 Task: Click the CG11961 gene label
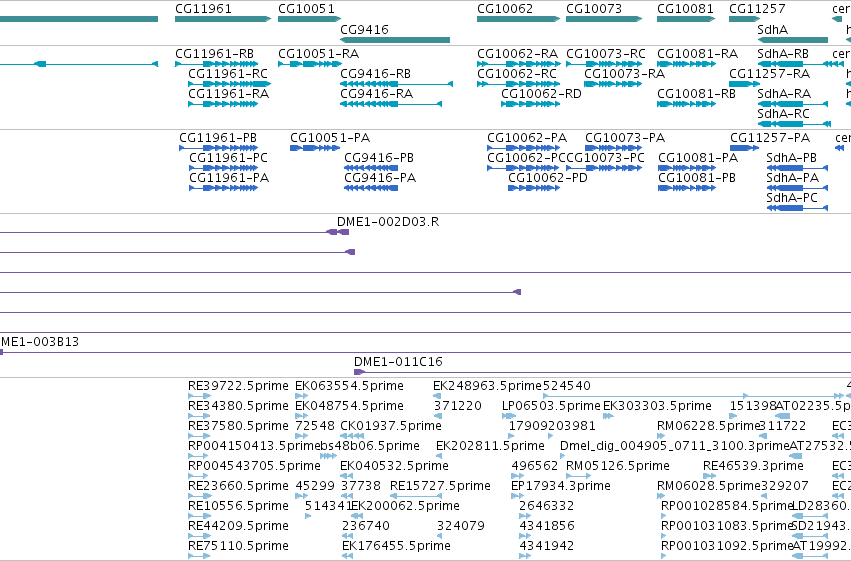(203, 9)
